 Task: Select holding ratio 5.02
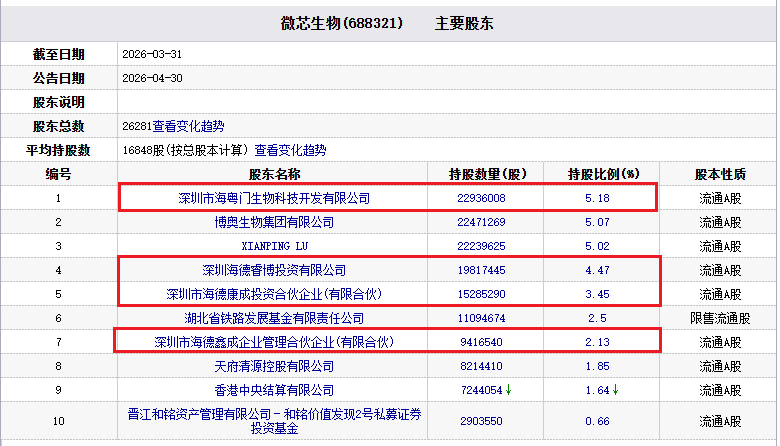coord(597,246)
